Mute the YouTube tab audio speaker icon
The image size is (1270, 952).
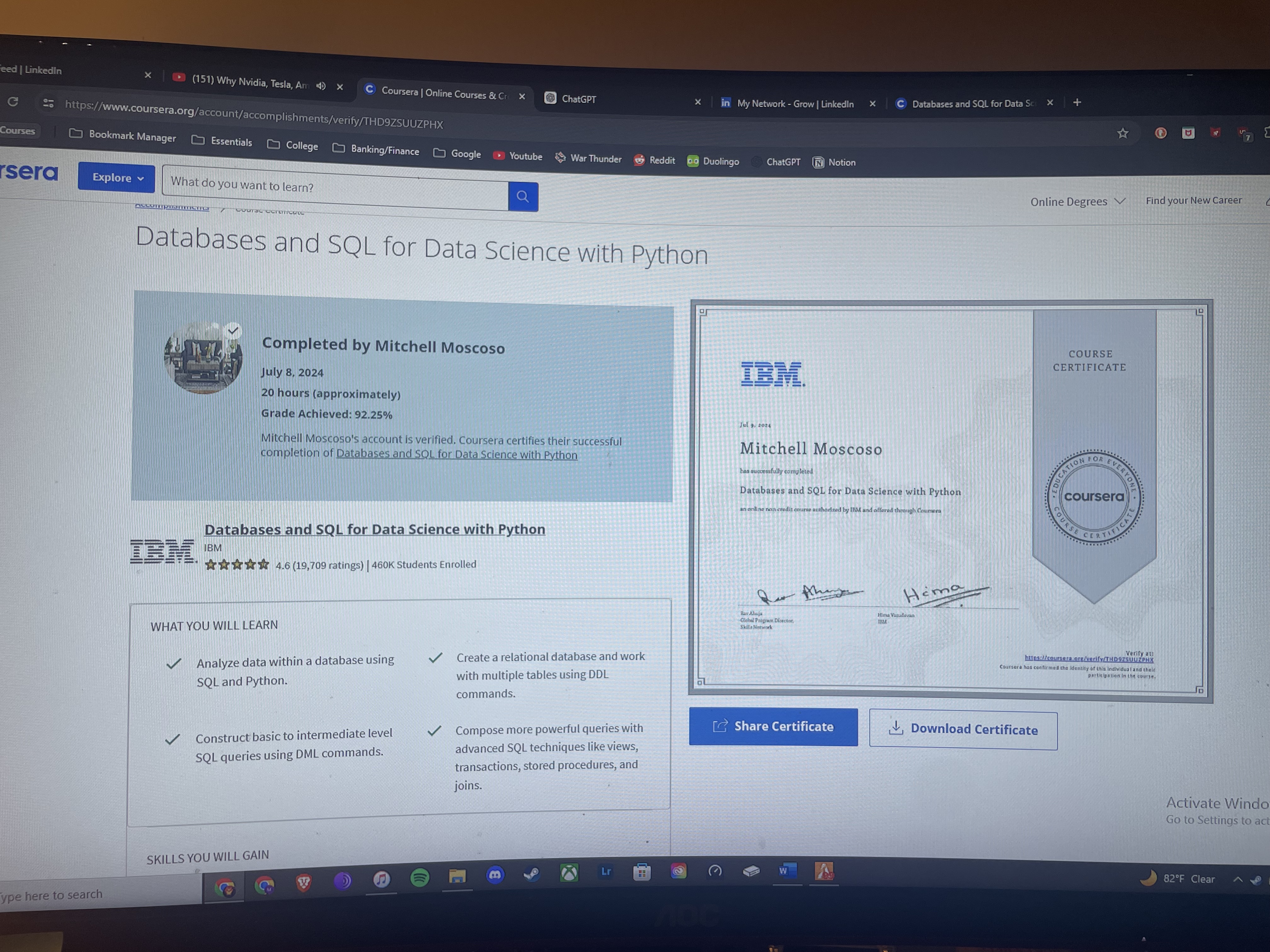click(321, 86)
